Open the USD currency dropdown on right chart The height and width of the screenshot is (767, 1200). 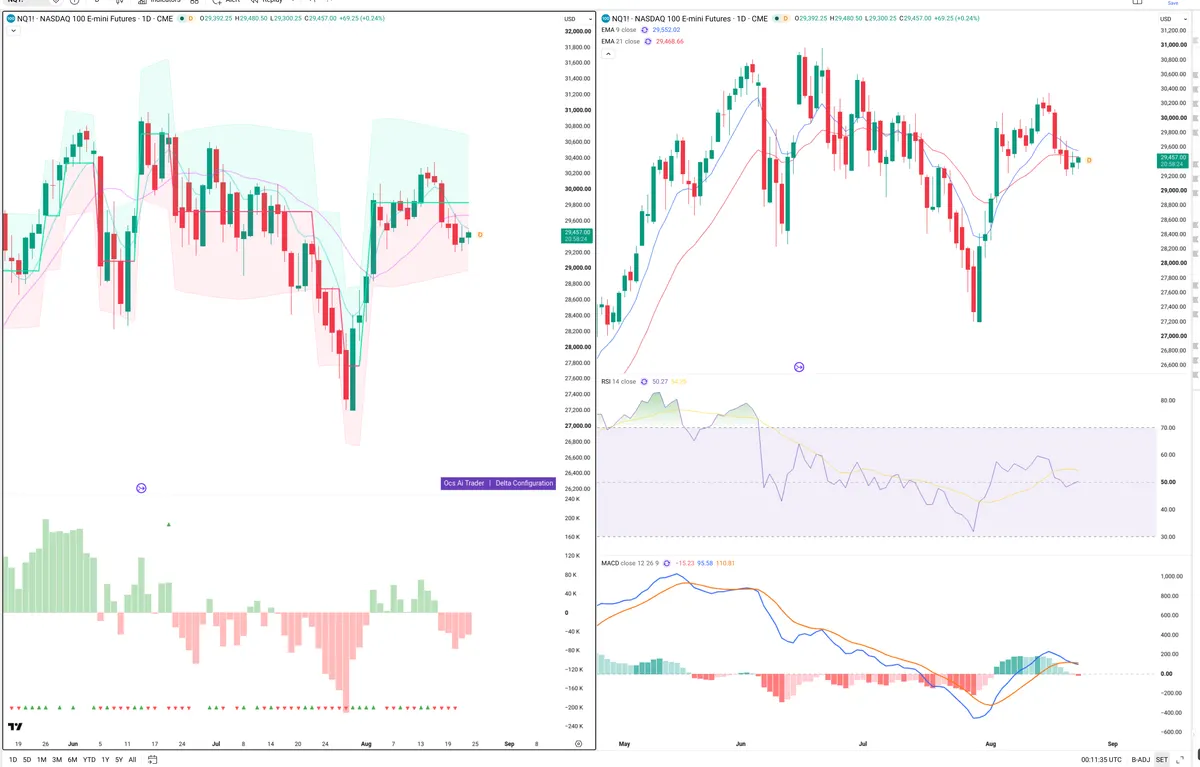click(1171, 19)
